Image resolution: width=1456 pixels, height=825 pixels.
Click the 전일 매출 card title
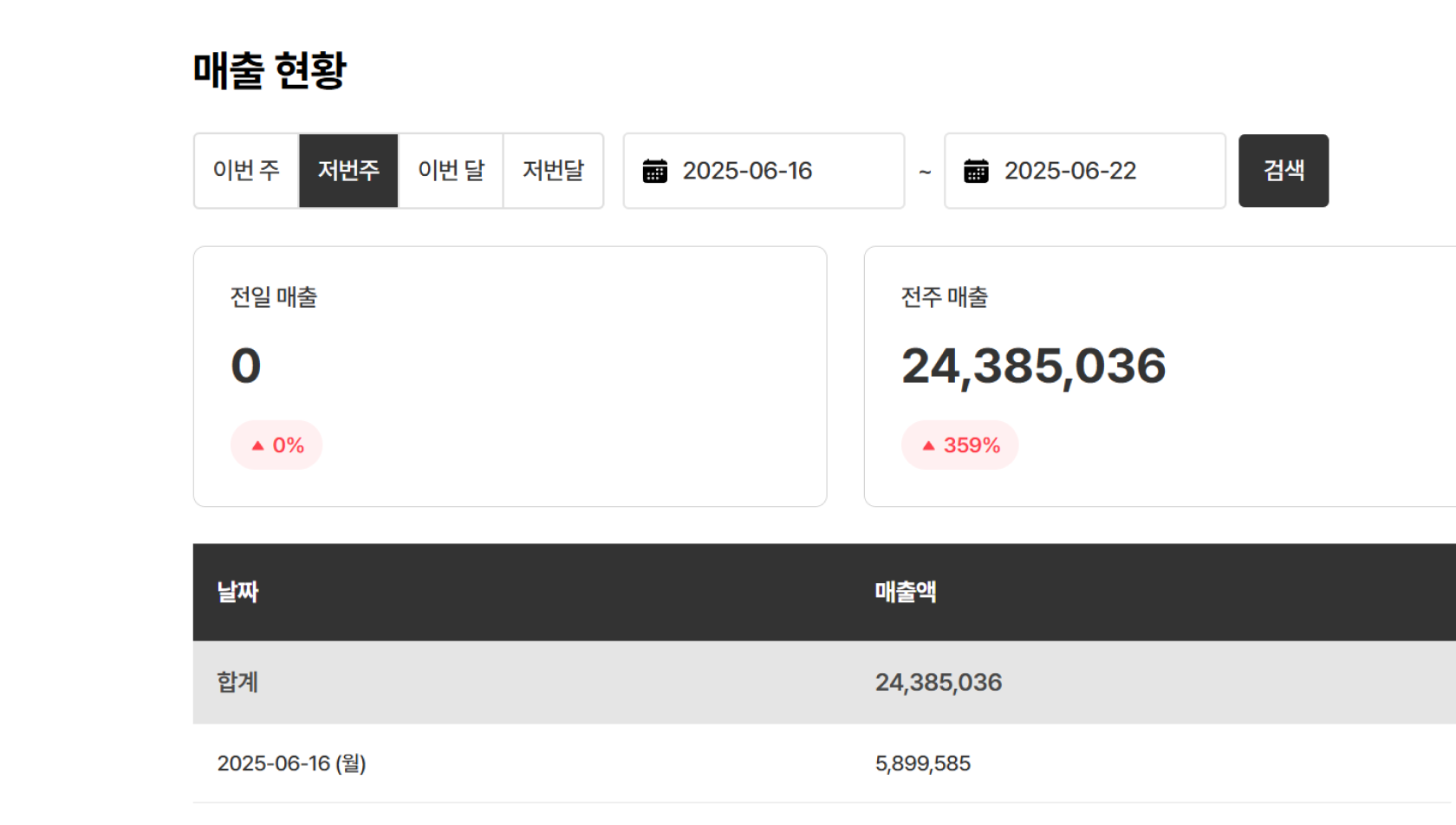(x=274, y=297)
